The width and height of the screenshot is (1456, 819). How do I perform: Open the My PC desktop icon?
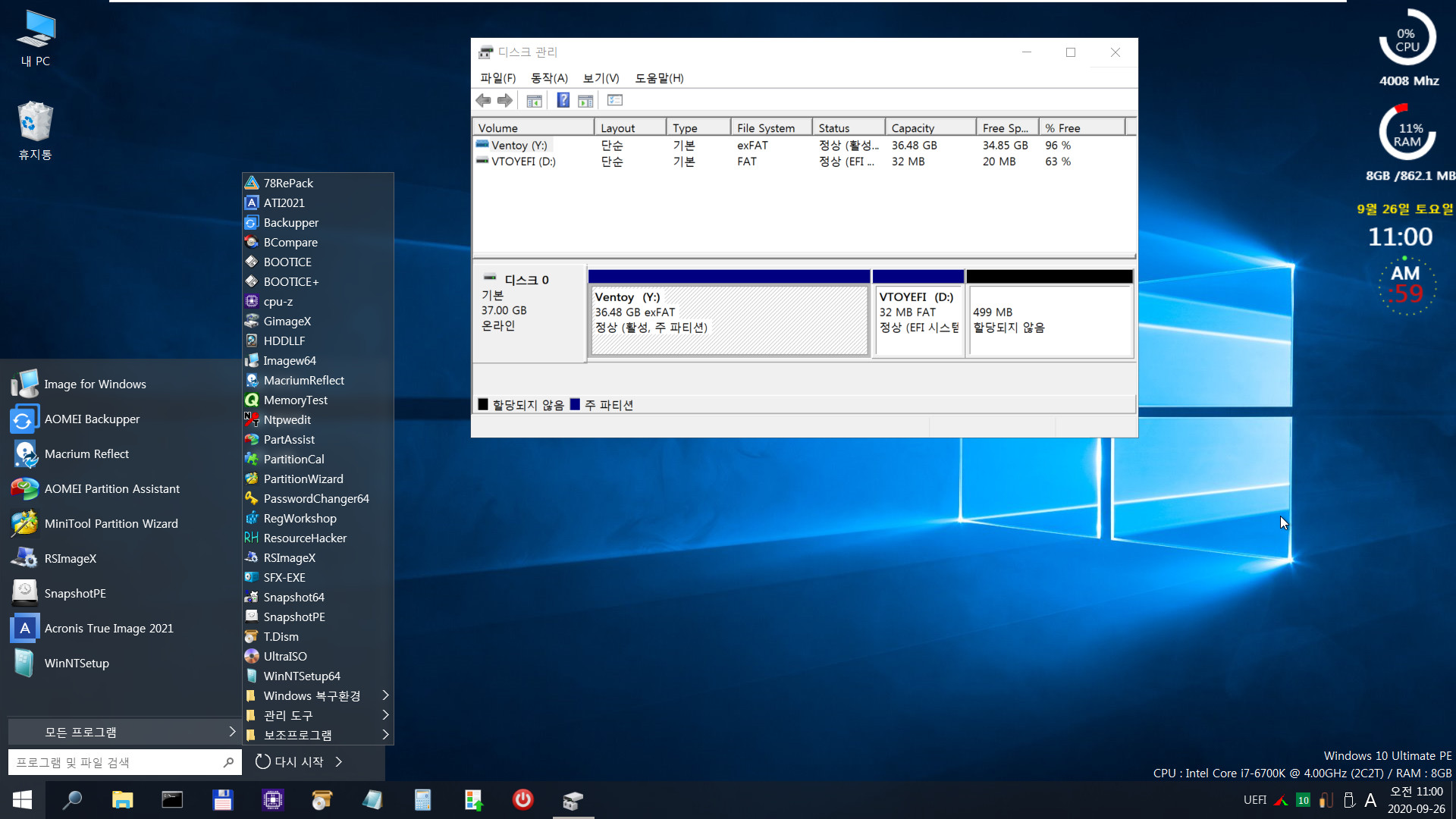[x=36, y=39]
